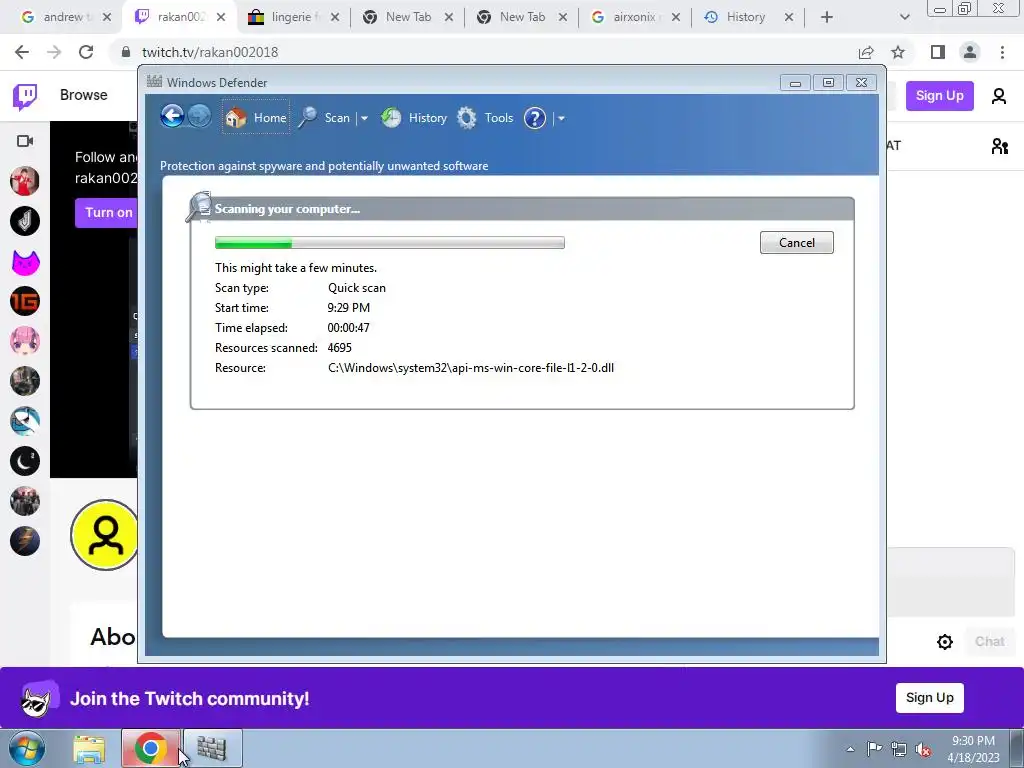Open Twitch user account icon
The height and width of the screenshot is (768, 1024).
coord(999,96)
